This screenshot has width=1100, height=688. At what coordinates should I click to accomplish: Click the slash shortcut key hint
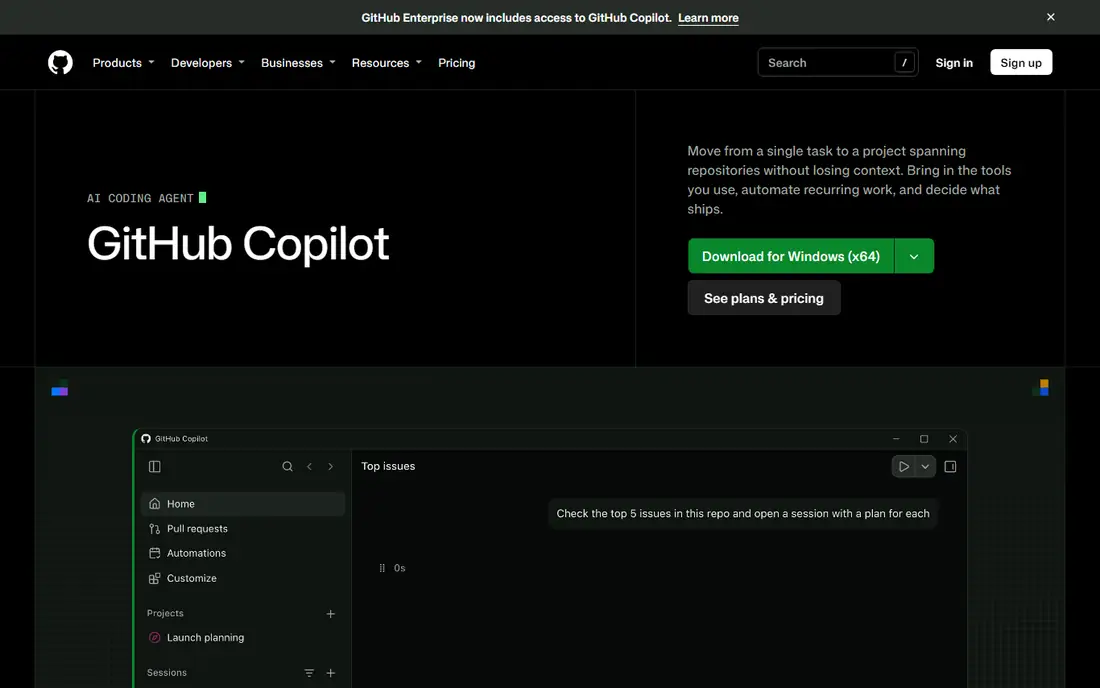coord(904,62)
